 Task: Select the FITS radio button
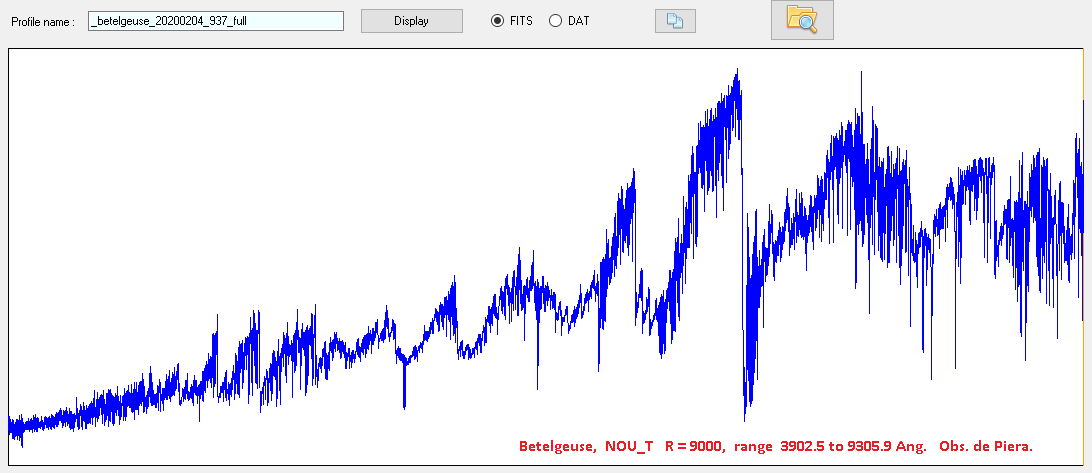pyautogui.click(x=497, y=21)
